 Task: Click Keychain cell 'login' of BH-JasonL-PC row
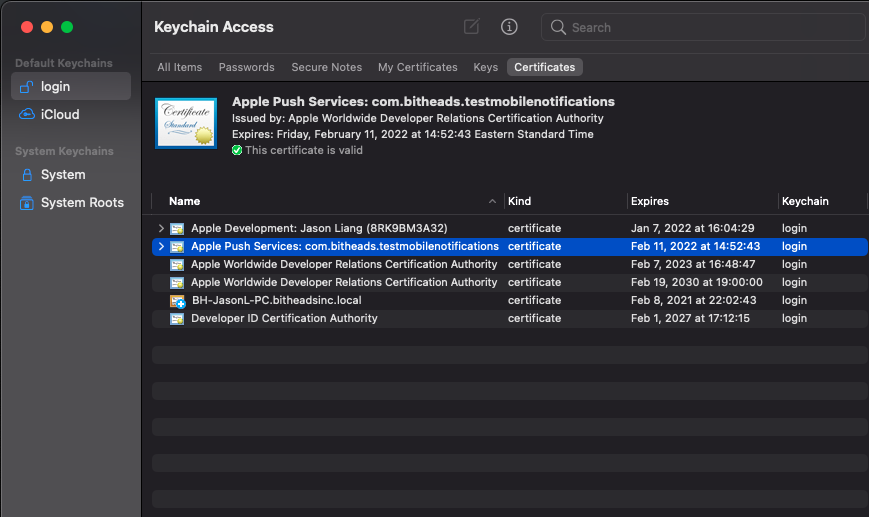click(x=794, y=300)
